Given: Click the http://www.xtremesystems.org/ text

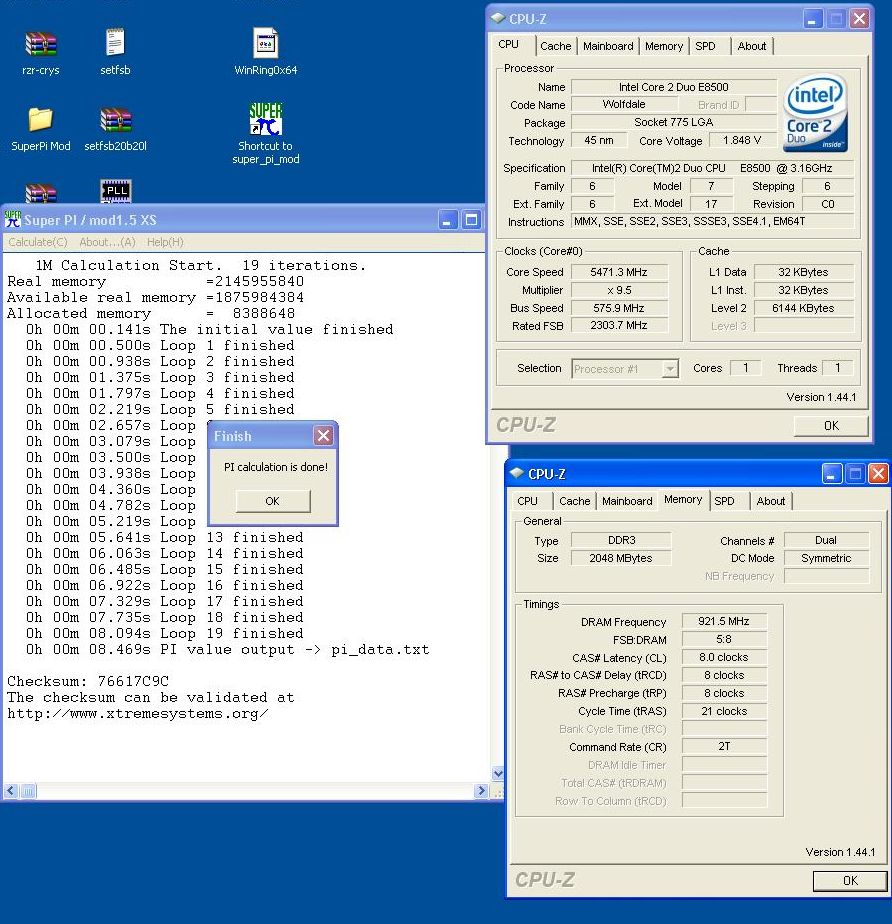Looking at the screenshot, I should [x=138, y=714].
